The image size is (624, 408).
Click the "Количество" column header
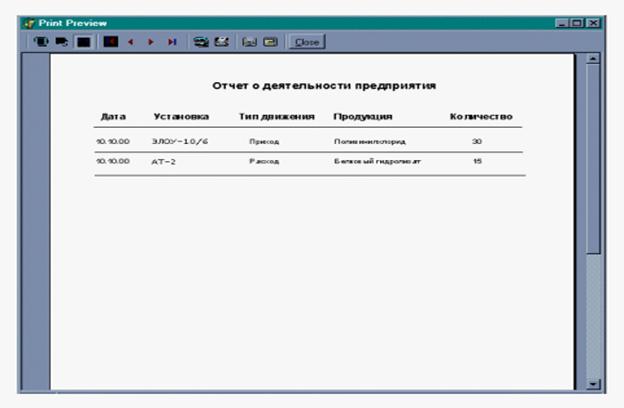point(481,117)
